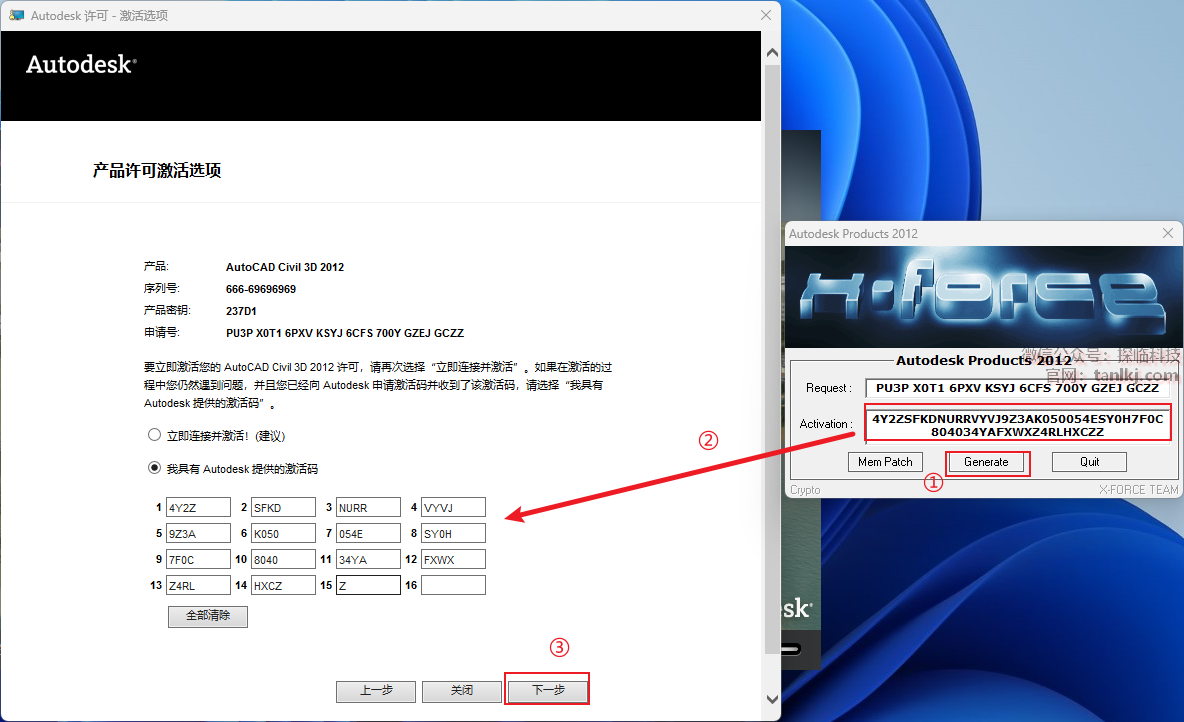Click the X-FORCE TEAM label in keygen
Screen dimensions: 1184x722
pos(1138,490)
